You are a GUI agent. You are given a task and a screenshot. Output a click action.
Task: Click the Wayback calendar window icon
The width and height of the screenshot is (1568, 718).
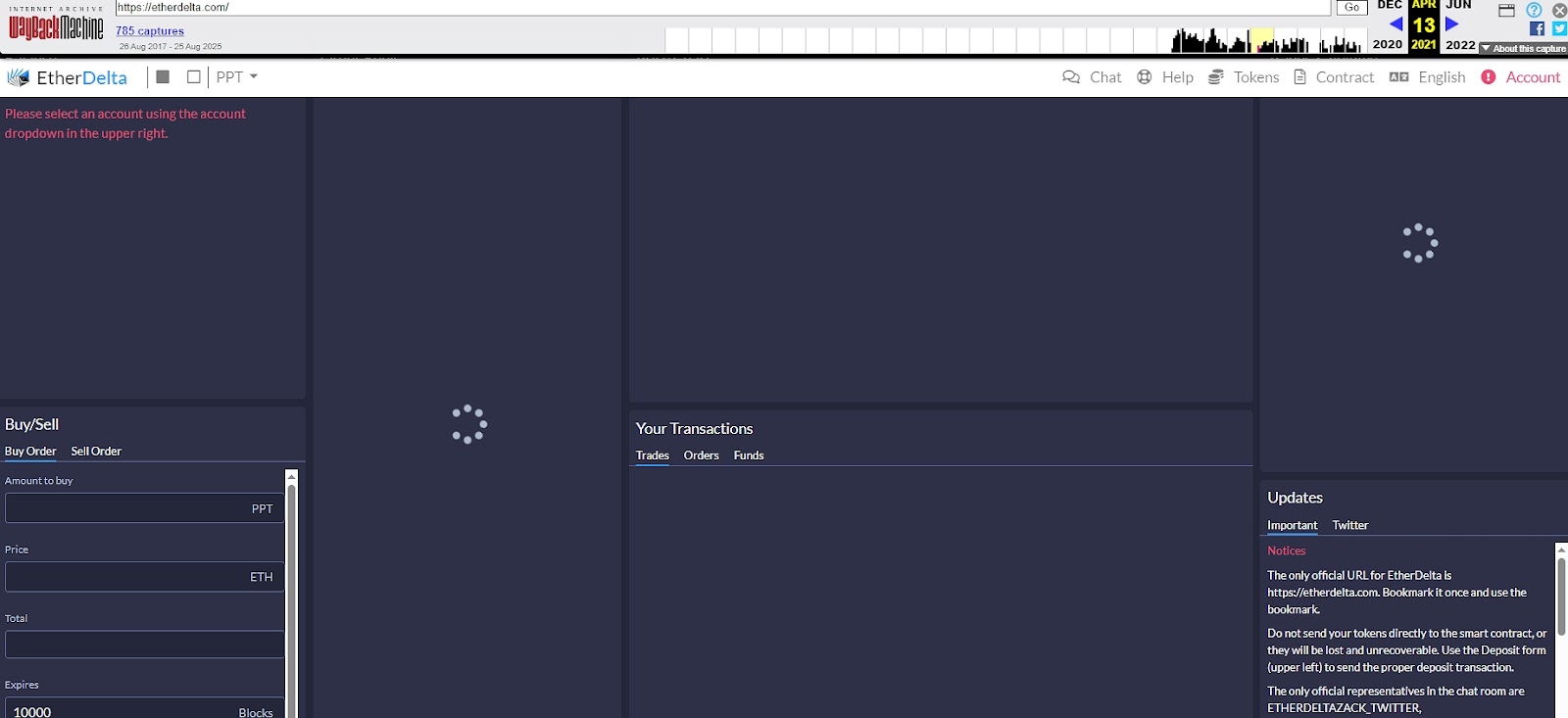[1507, 10]
